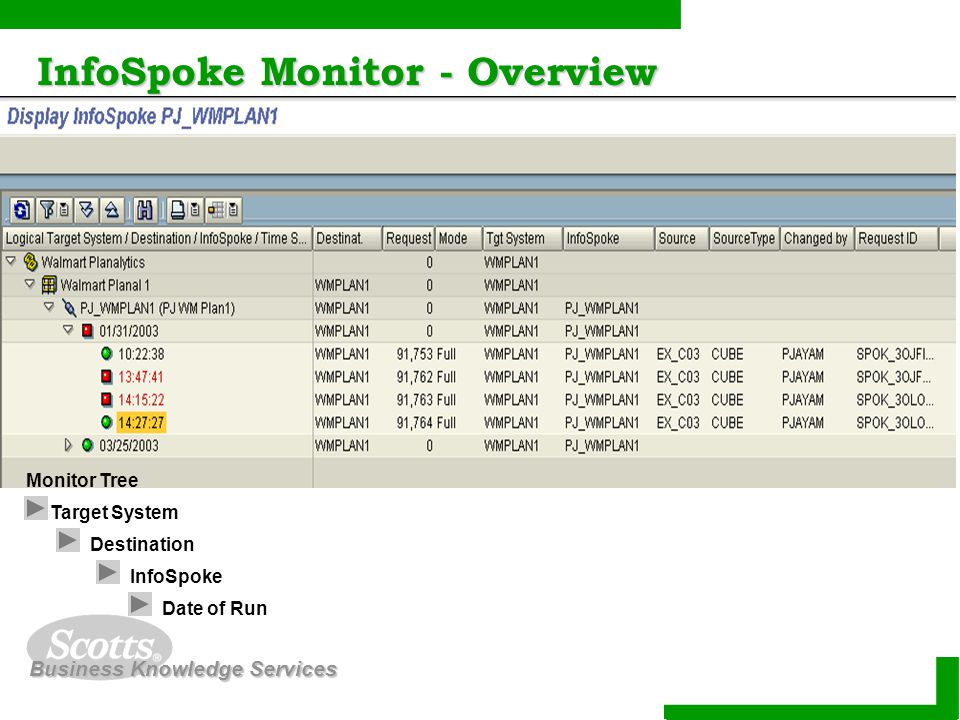
Task: Click the Walmart Planal 1 destination icon
Action: 49,285
